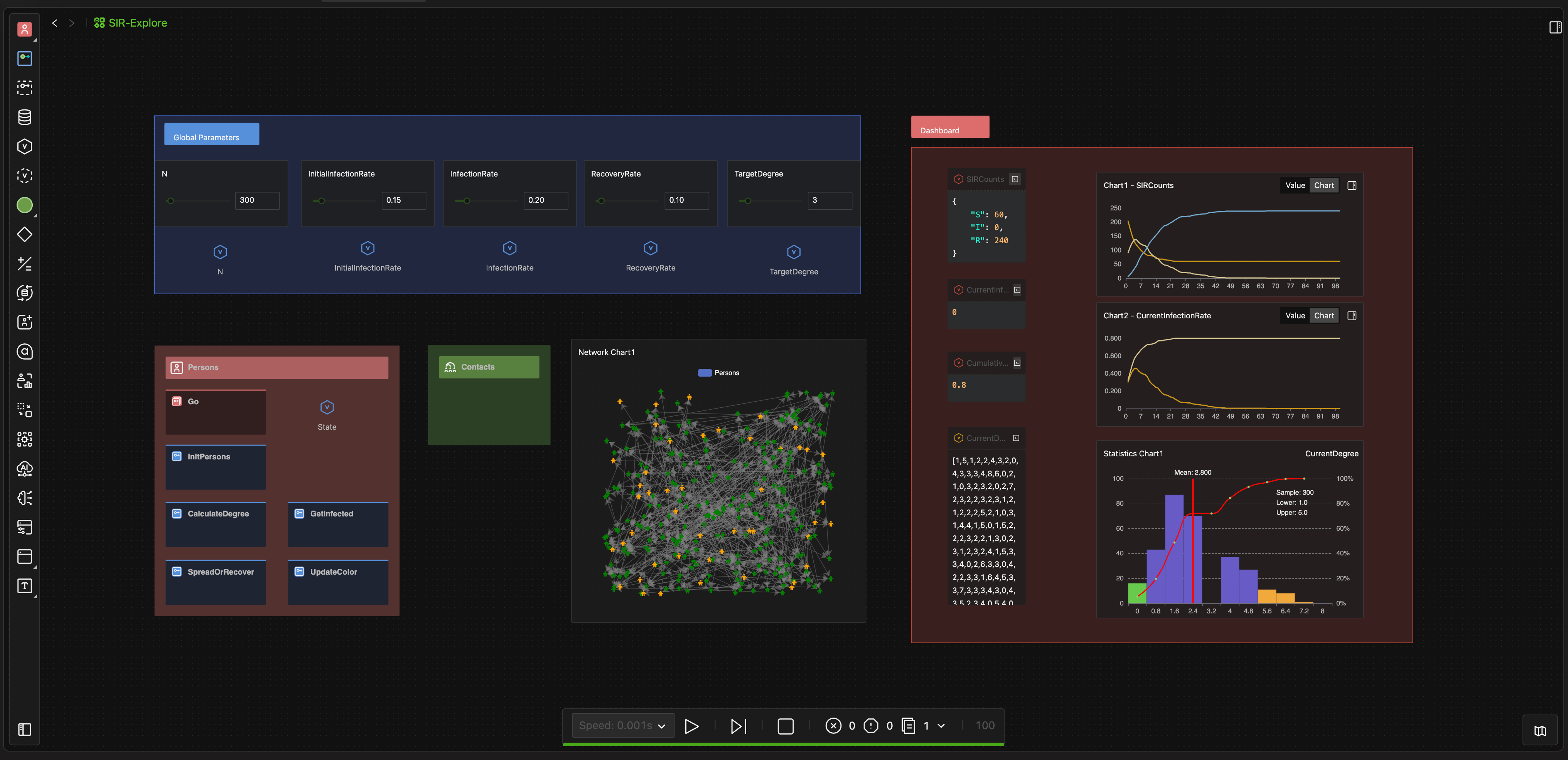Select the TargetDegree variable hexagon node

794,252
